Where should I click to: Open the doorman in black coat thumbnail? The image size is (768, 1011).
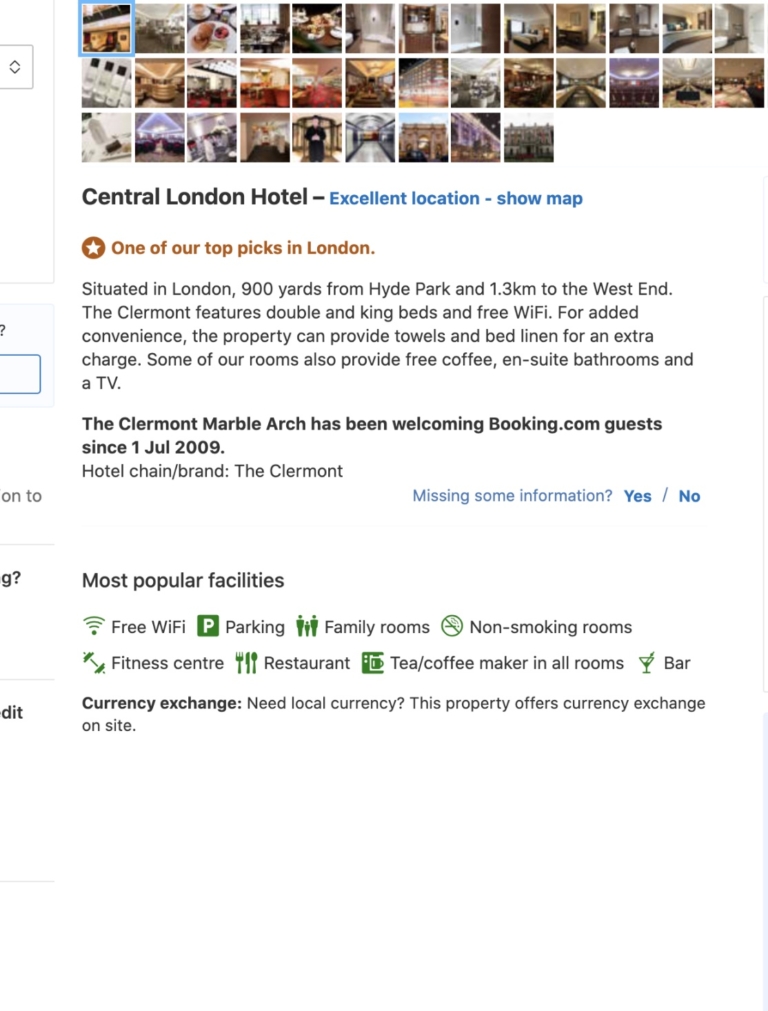pyautogui.click(x=316, y=137)
